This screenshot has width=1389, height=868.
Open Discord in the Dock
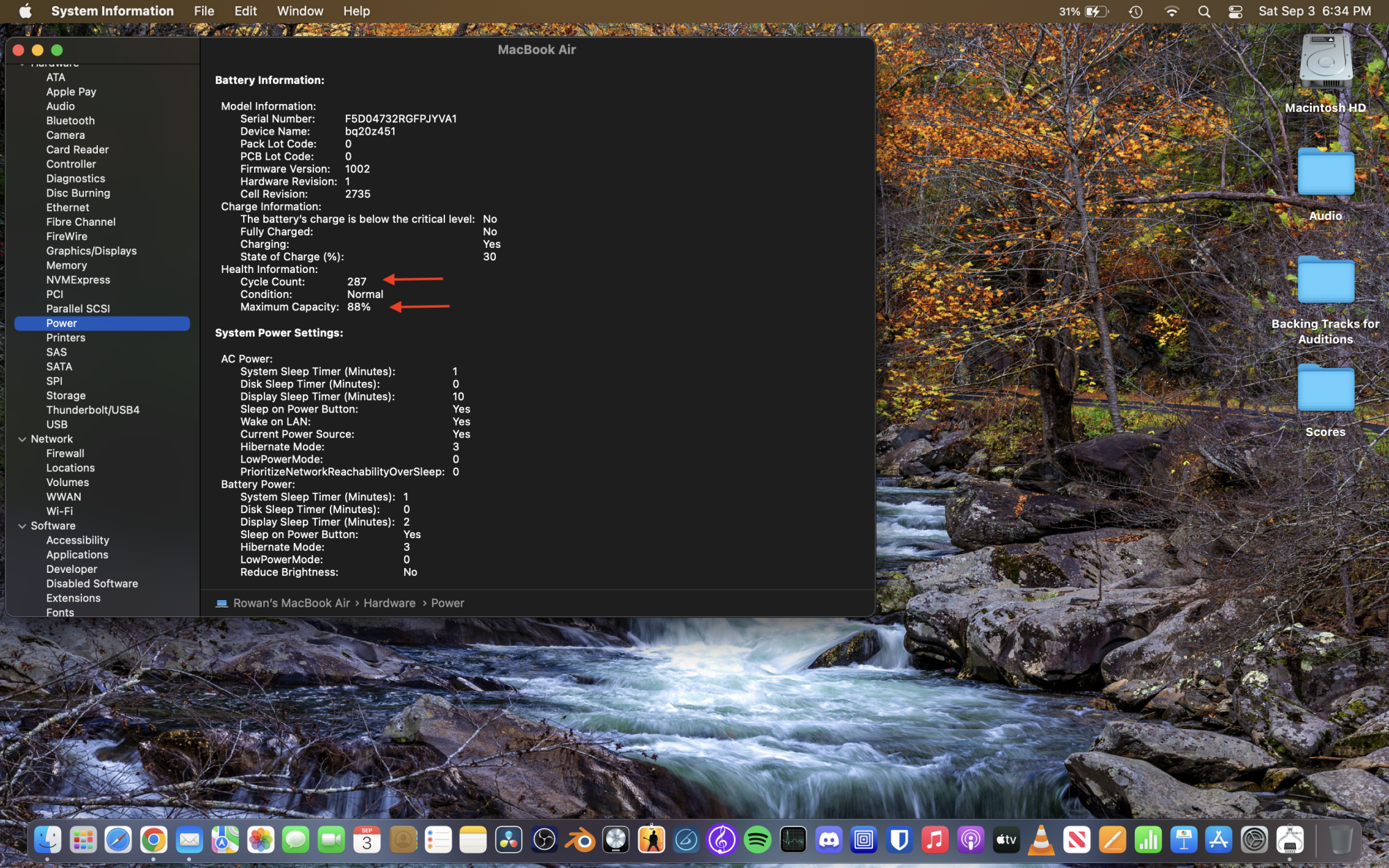tap(829, 840)
